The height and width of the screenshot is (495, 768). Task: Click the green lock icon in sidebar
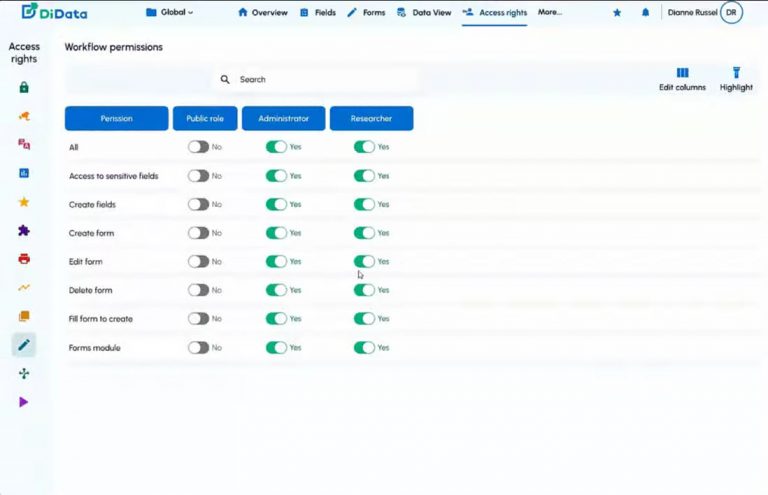point(24,87)
